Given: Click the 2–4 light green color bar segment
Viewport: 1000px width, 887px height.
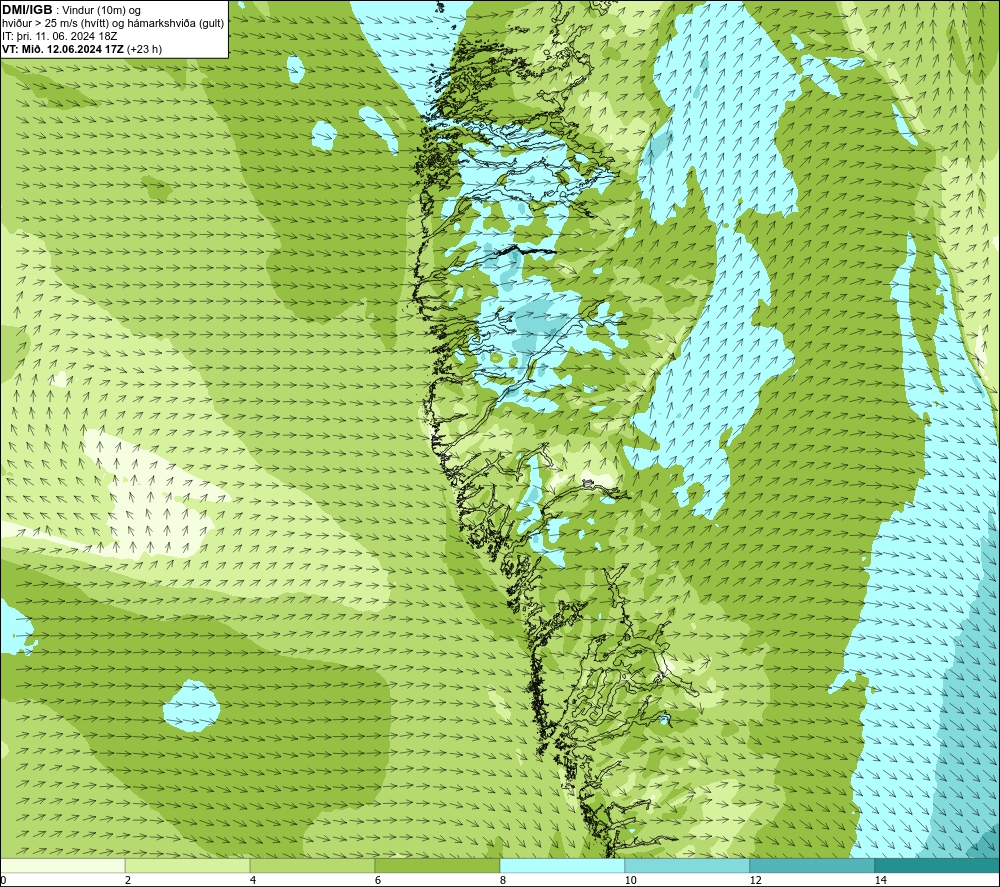Looking at the screenshot, I should click(188, 865).
